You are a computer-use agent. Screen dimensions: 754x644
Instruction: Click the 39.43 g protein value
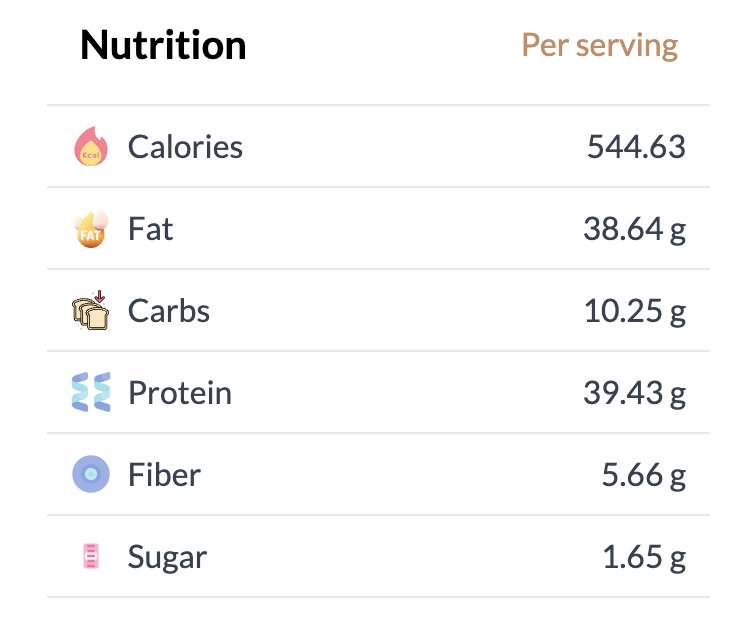tap(635, 393)
